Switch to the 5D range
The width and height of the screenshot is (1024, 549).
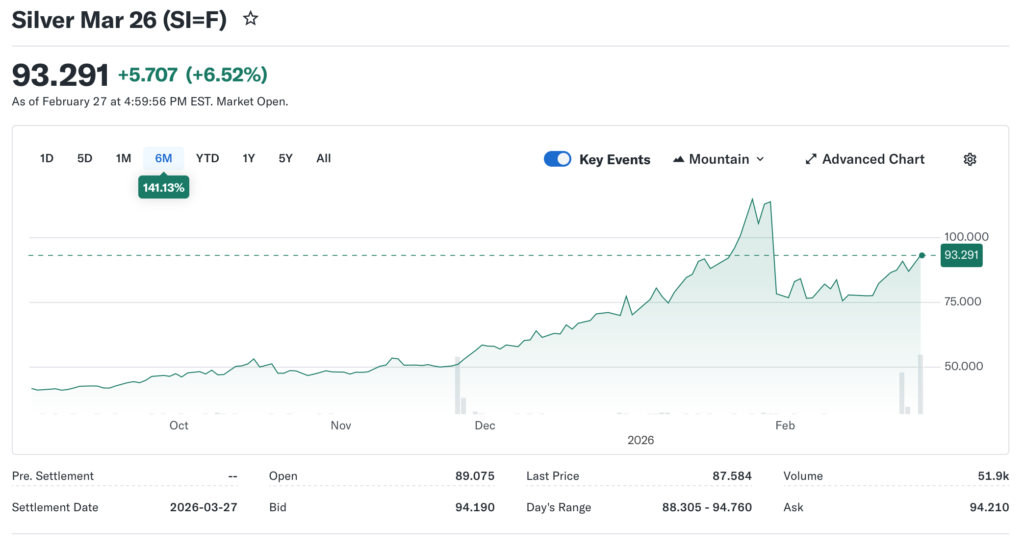tap(85, 158)
